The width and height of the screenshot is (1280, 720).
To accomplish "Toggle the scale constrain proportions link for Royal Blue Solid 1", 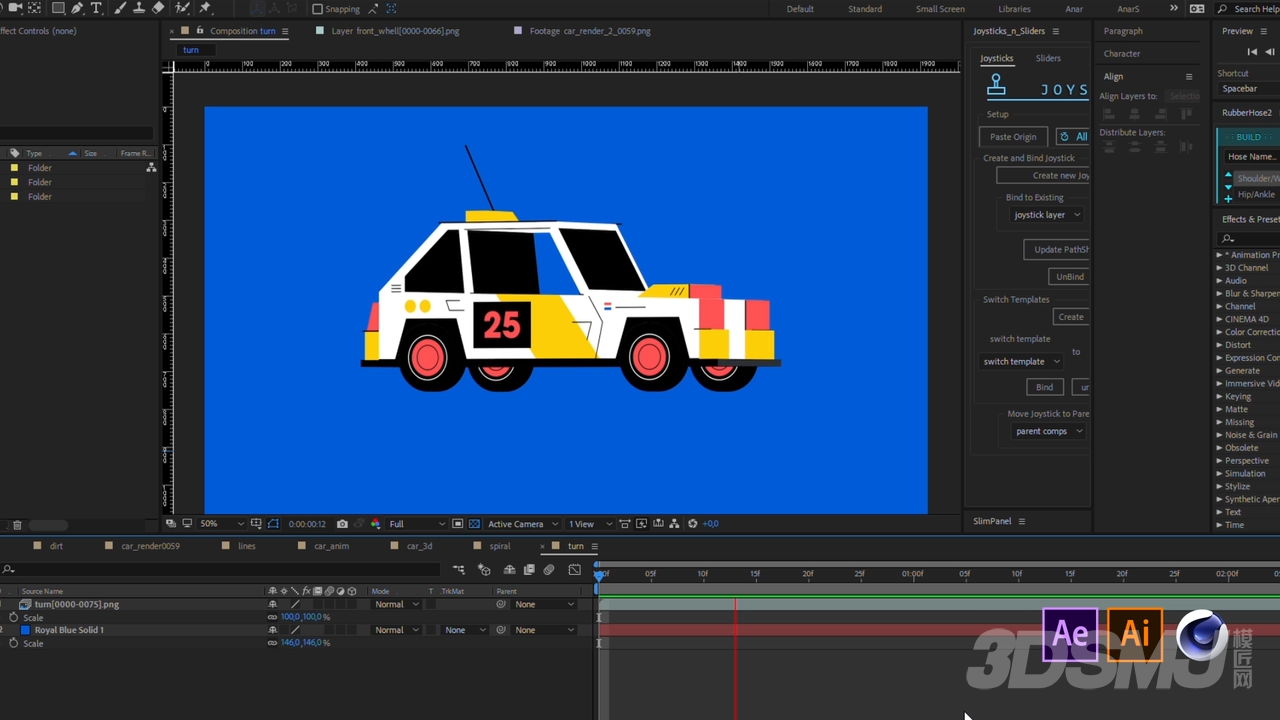I will [273, 643].
